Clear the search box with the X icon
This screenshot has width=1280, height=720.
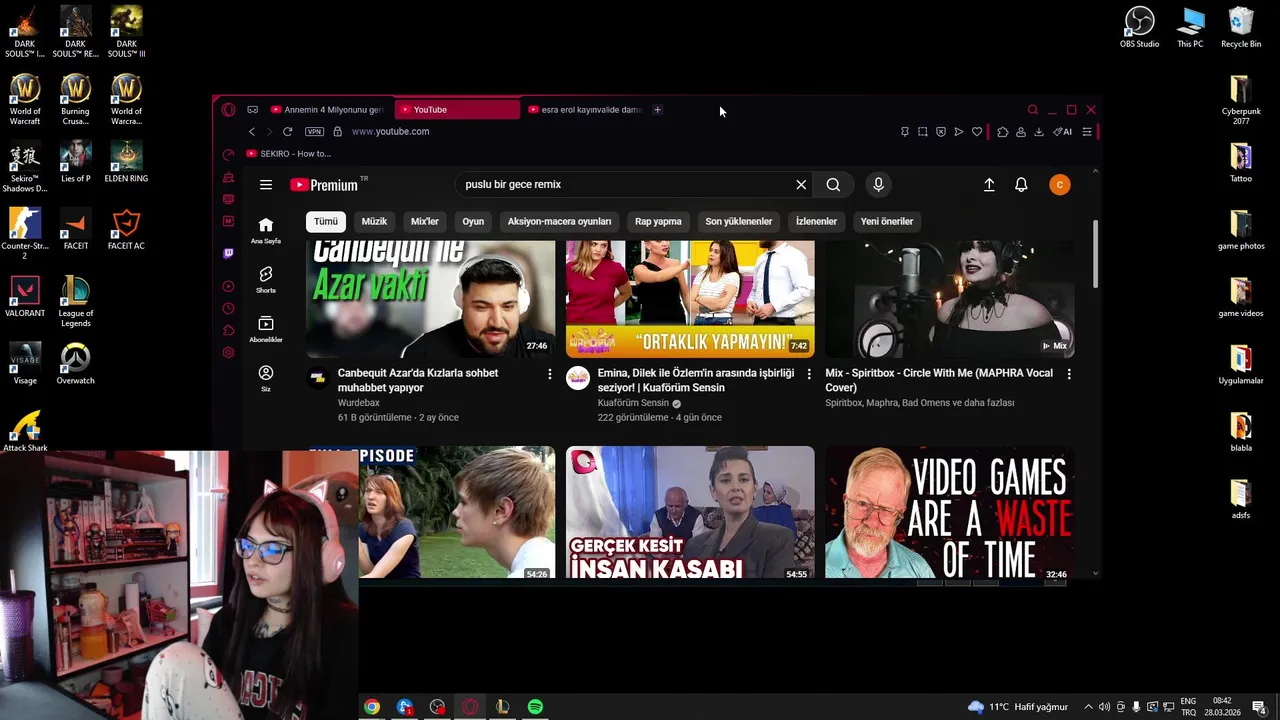[801, 185]
